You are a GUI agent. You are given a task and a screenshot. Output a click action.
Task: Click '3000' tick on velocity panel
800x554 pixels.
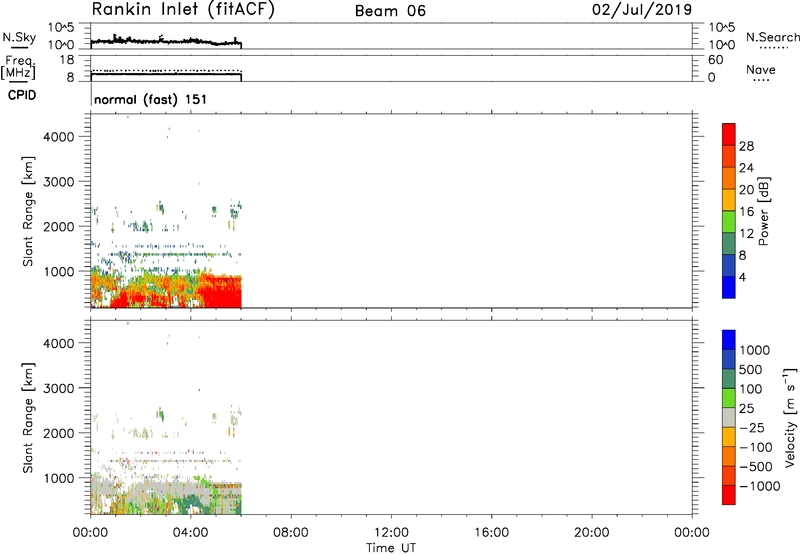click(59, 388)
